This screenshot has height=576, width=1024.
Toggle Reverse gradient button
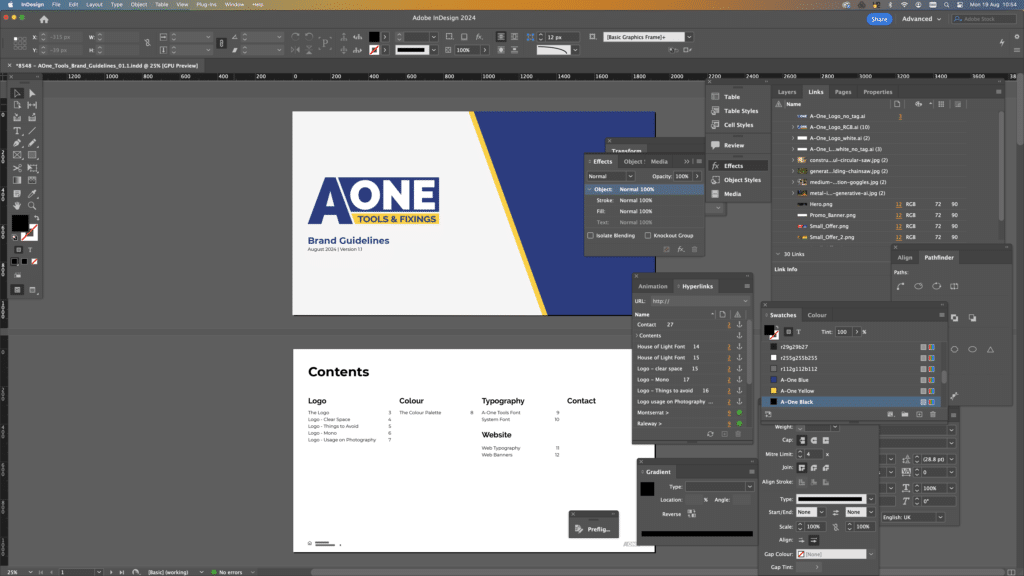click(692, 514)
